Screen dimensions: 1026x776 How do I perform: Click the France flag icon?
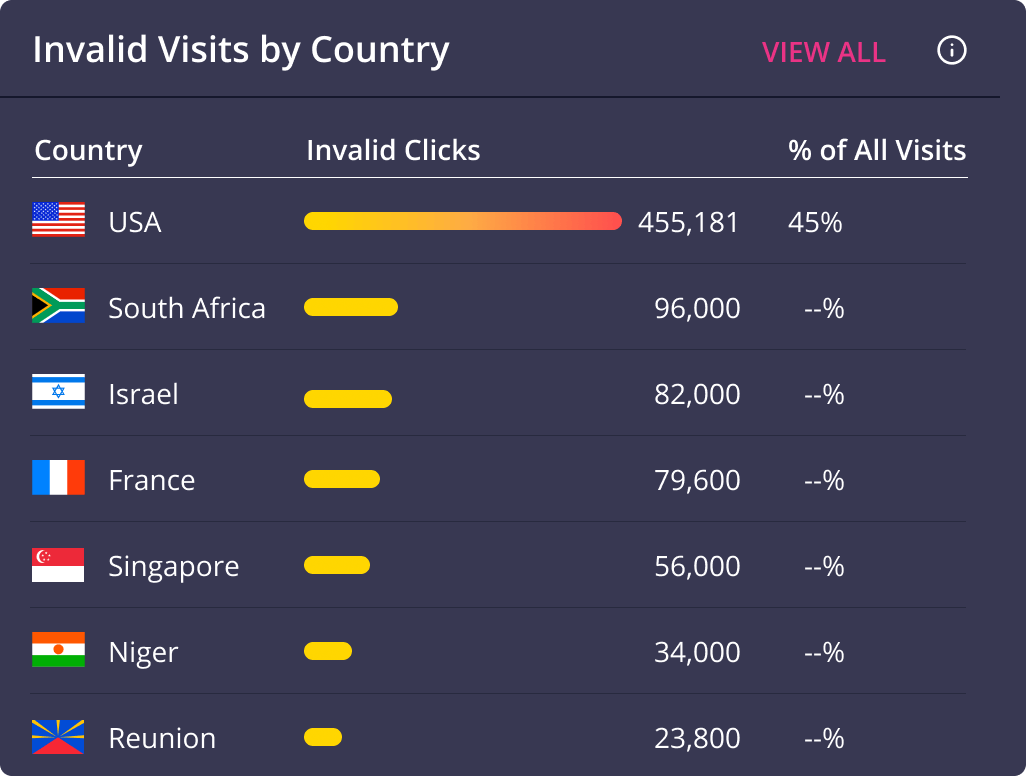click(58, 478)
